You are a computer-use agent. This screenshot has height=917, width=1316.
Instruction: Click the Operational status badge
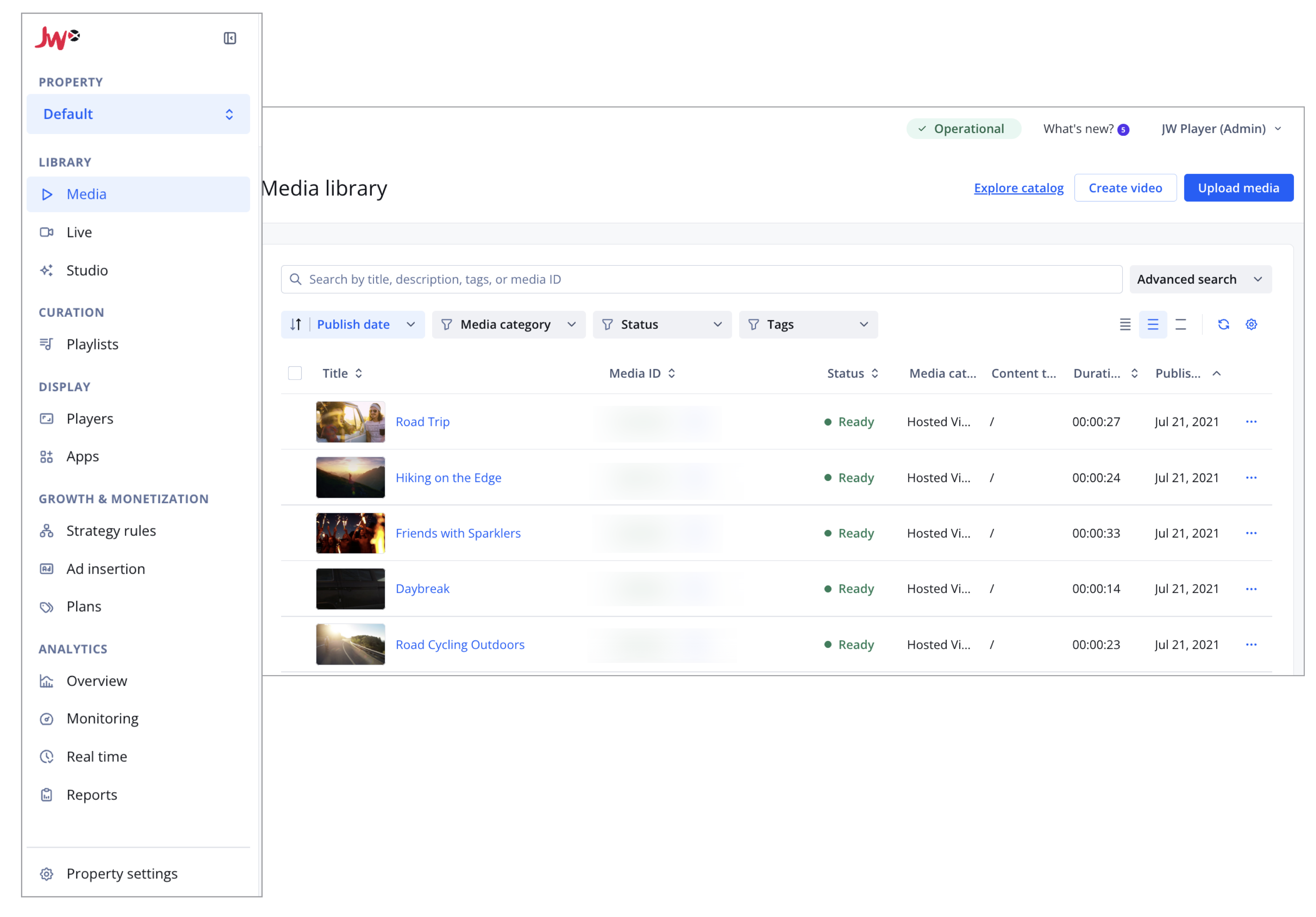963,129
